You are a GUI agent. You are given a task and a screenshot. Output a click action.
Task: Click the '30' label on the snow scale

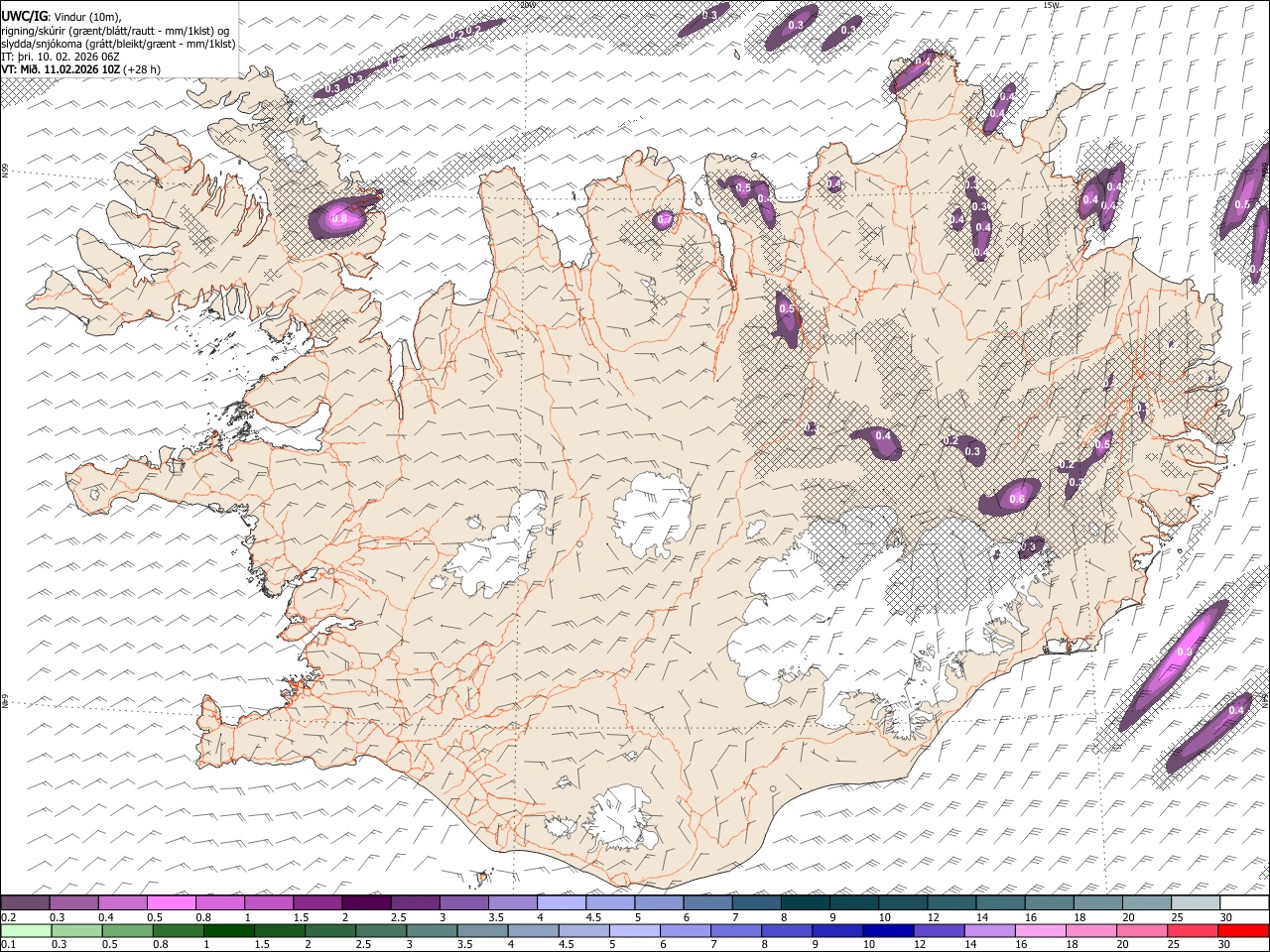pyautogui.click(x=1226, y=917)
